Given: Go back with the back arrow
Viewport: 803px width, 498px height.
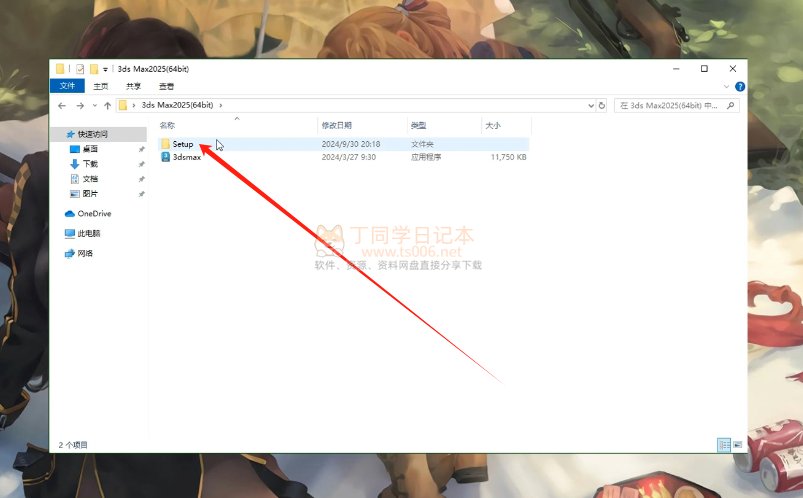Looking at the screenshot, I should tap(62, 106).
